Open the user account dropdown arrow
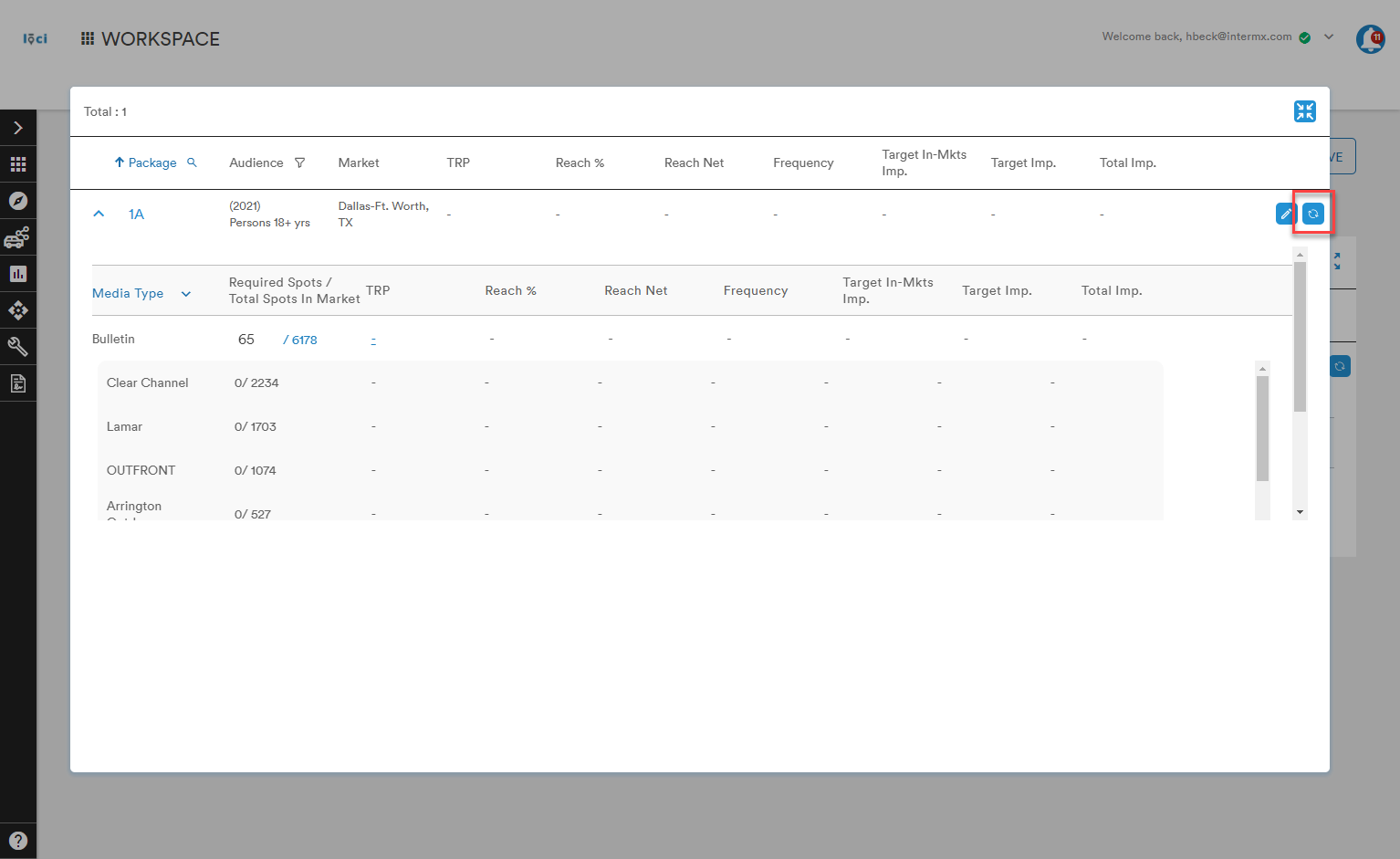Screen dimensions: 1400x859 [x=1329, y=37]
